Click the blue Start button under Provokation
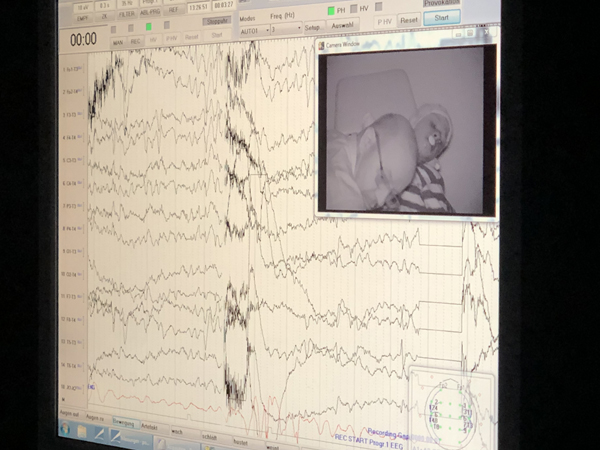600x450 pixels. [x=442, y=18]
